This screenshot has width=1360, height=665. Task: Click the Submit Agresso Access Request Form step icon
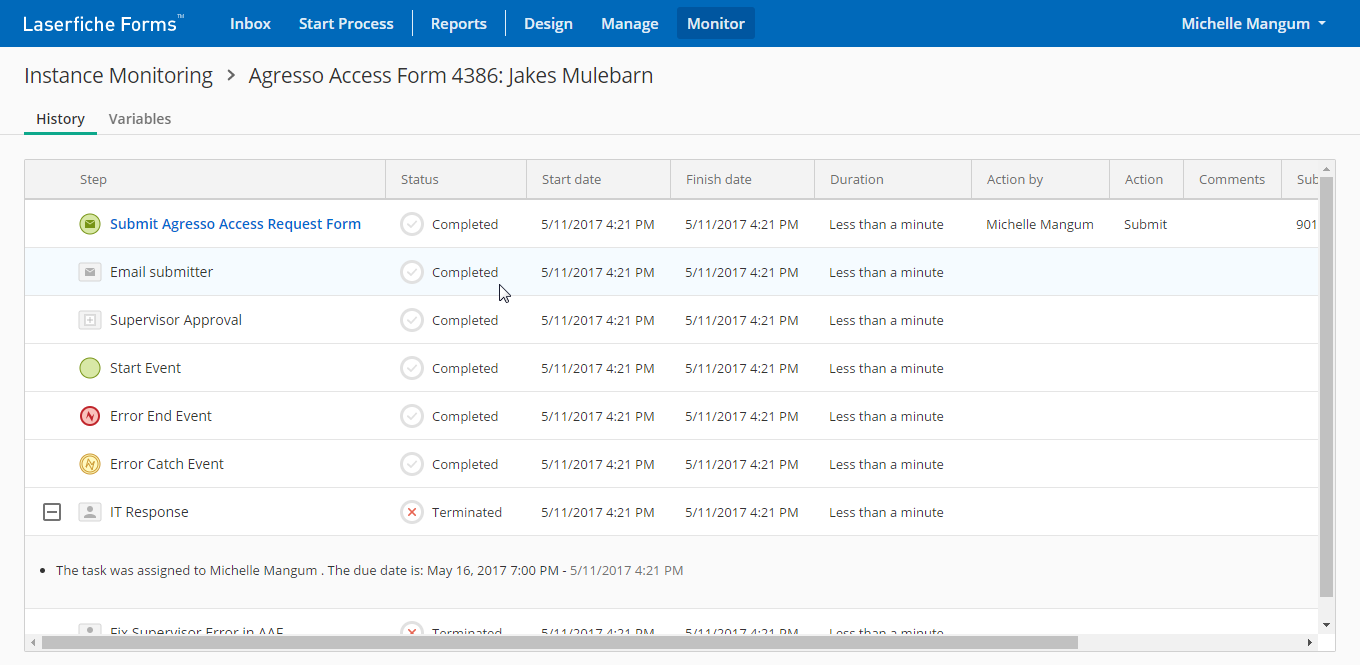(x=90, y=224)
